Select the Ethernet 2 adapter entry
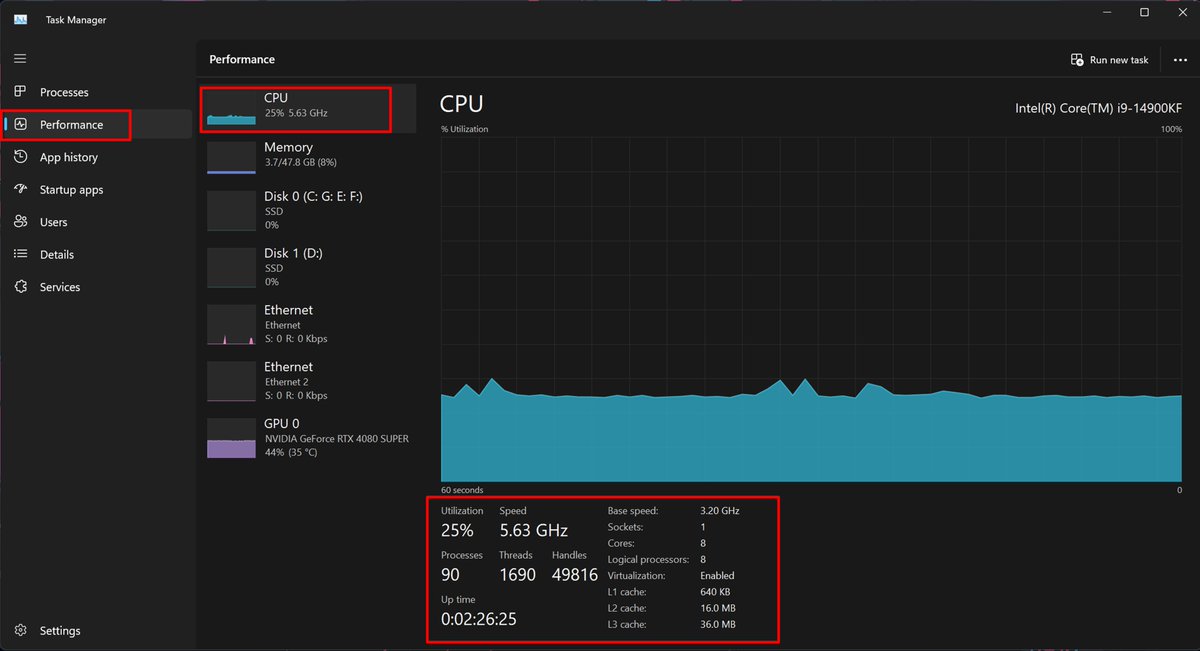Screen dimensions: 1200x651 [308, 382]
